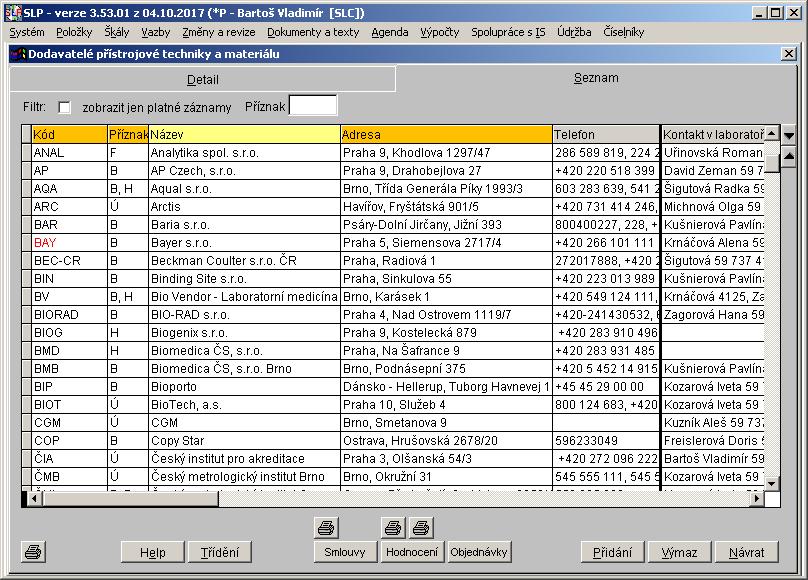
Task: Click the Adresa column header
Action: click(x=446, y=134)
